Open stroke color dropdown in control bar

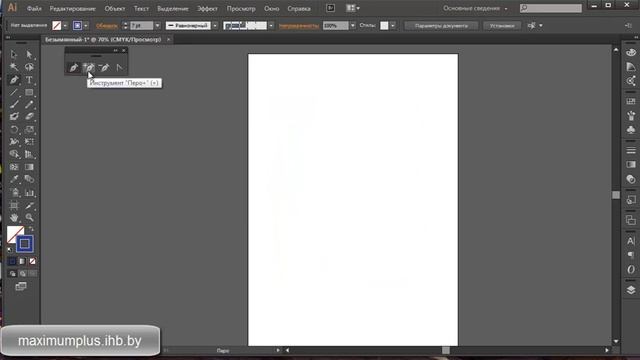click(x=86, y=26)
